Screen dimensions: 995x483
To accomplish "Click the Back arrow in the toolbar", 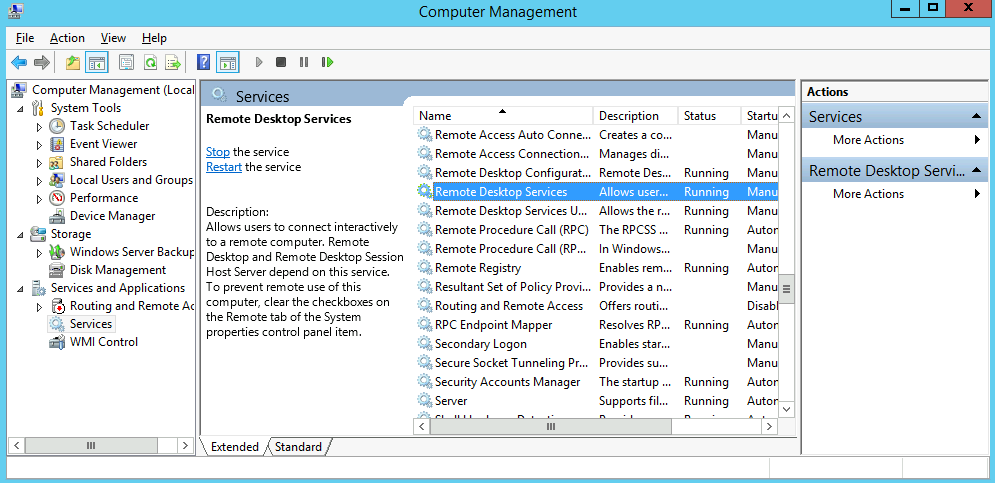I will (x=19, y=63).
